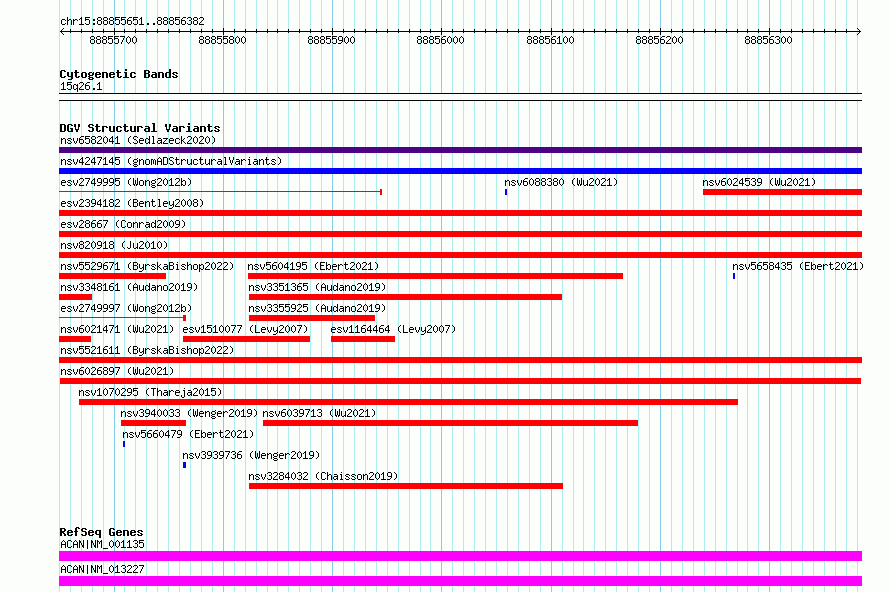Click the red bar under nsv5604195
The height and width of the screenshot is (592, 890).
[x=435, y=276]
